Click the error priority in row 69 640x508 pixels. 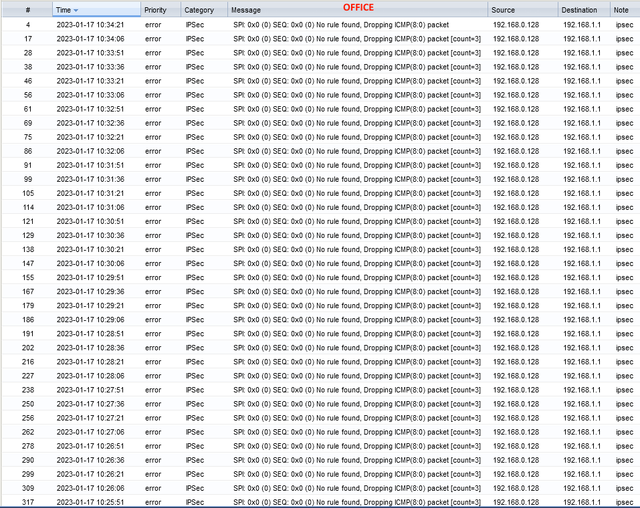coord(153,123)
